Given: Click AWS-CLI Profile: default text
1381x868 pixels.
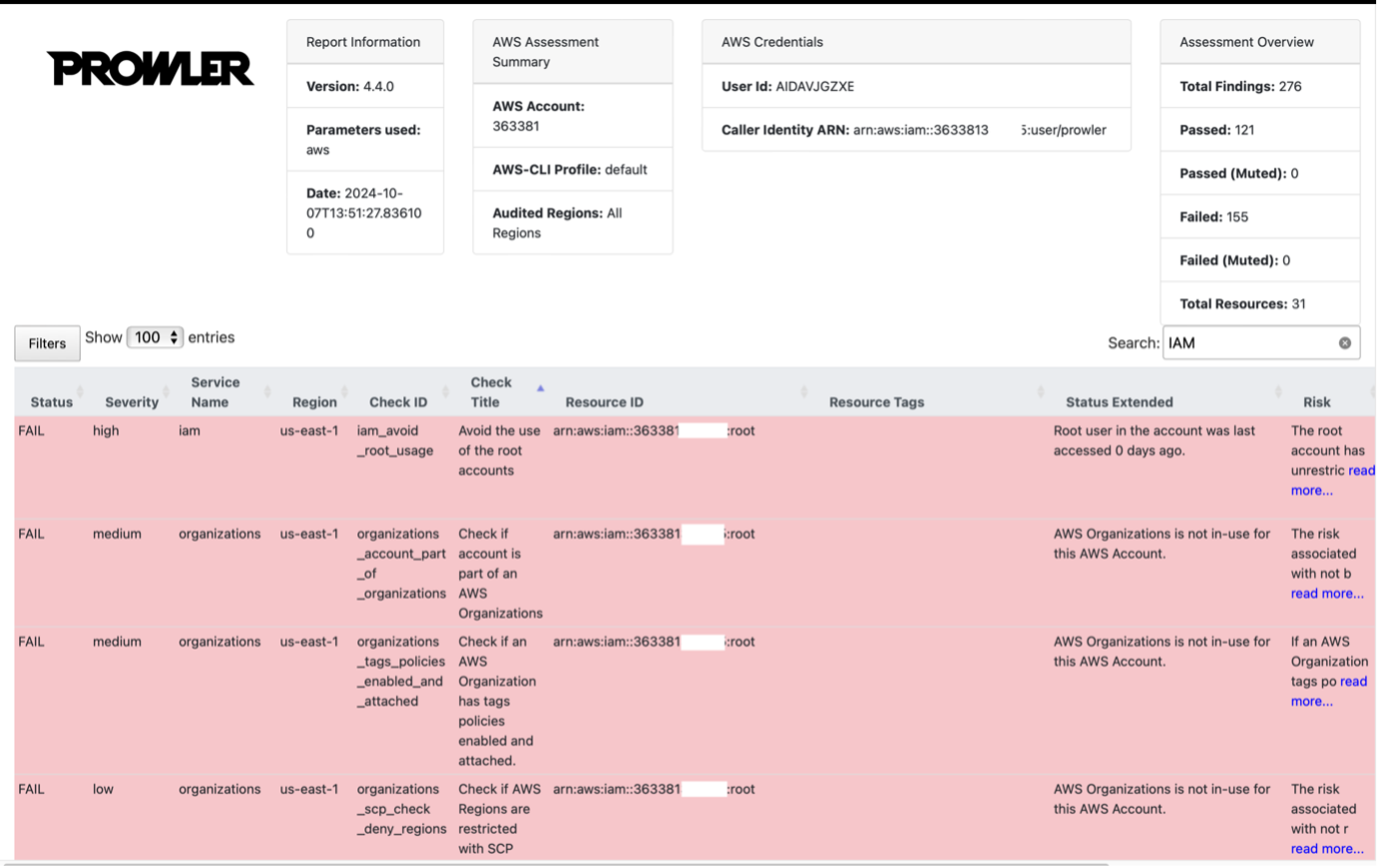Looking at the screenshot, I should 570,170.
